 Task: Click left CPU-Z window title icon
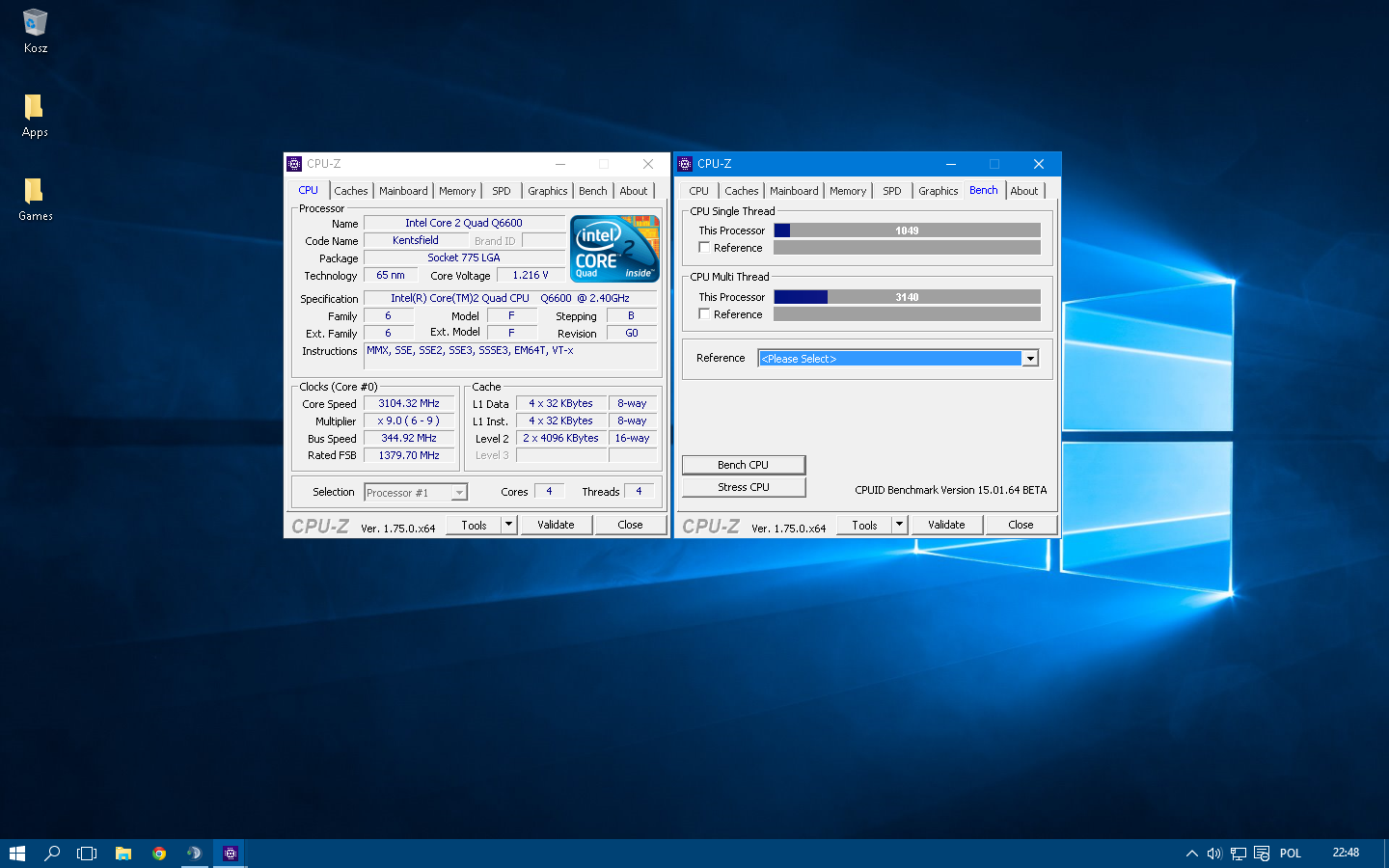(294, 164)
